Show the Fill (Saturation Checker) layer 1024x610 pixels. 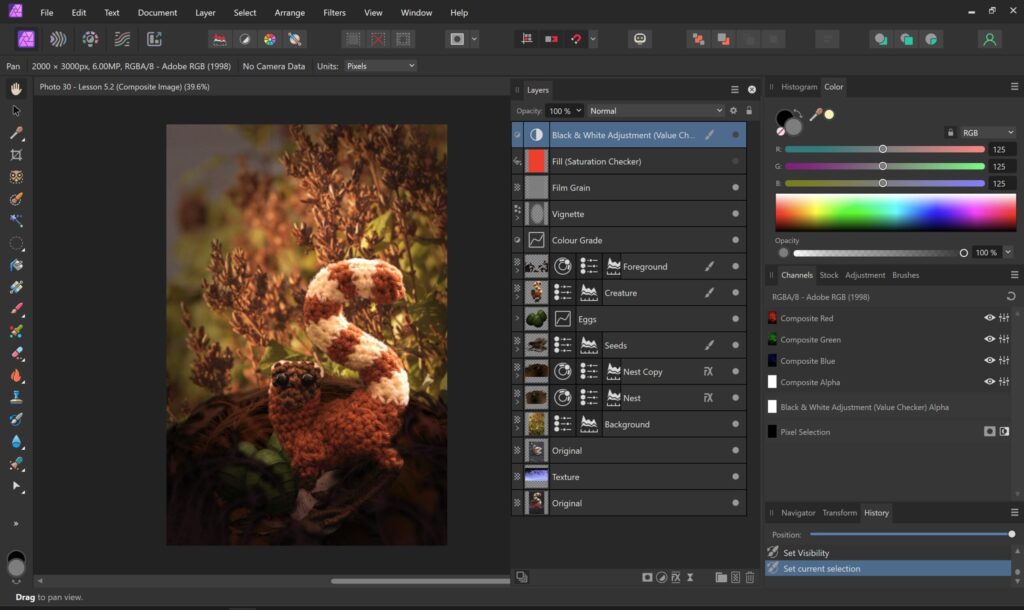(x=736, y=161)
